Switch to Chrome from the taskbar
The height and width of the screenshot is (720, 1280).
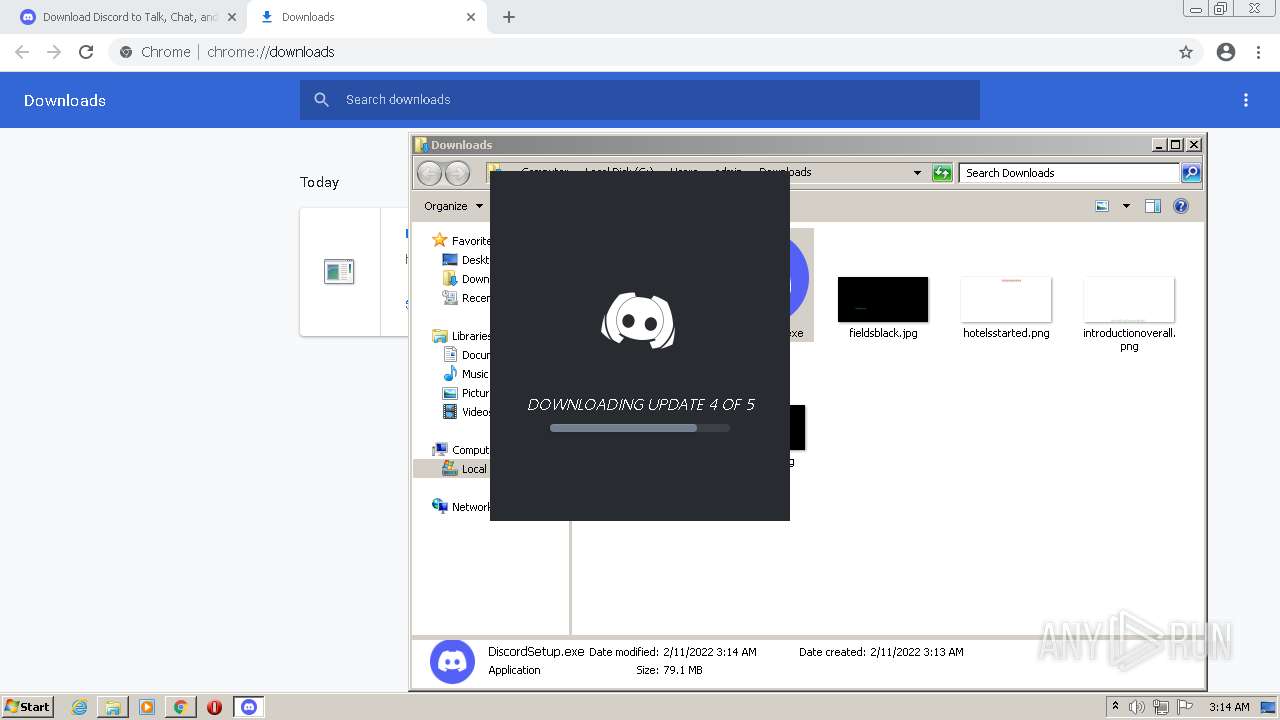point(181,707)
